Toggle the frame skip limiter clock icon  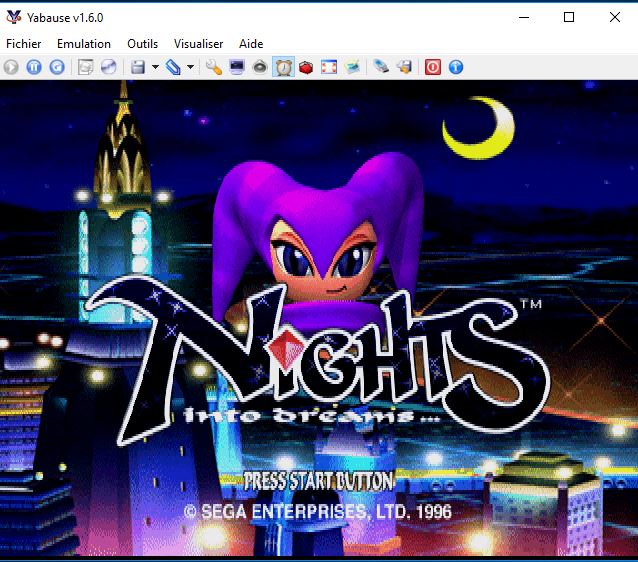[283, 67]
